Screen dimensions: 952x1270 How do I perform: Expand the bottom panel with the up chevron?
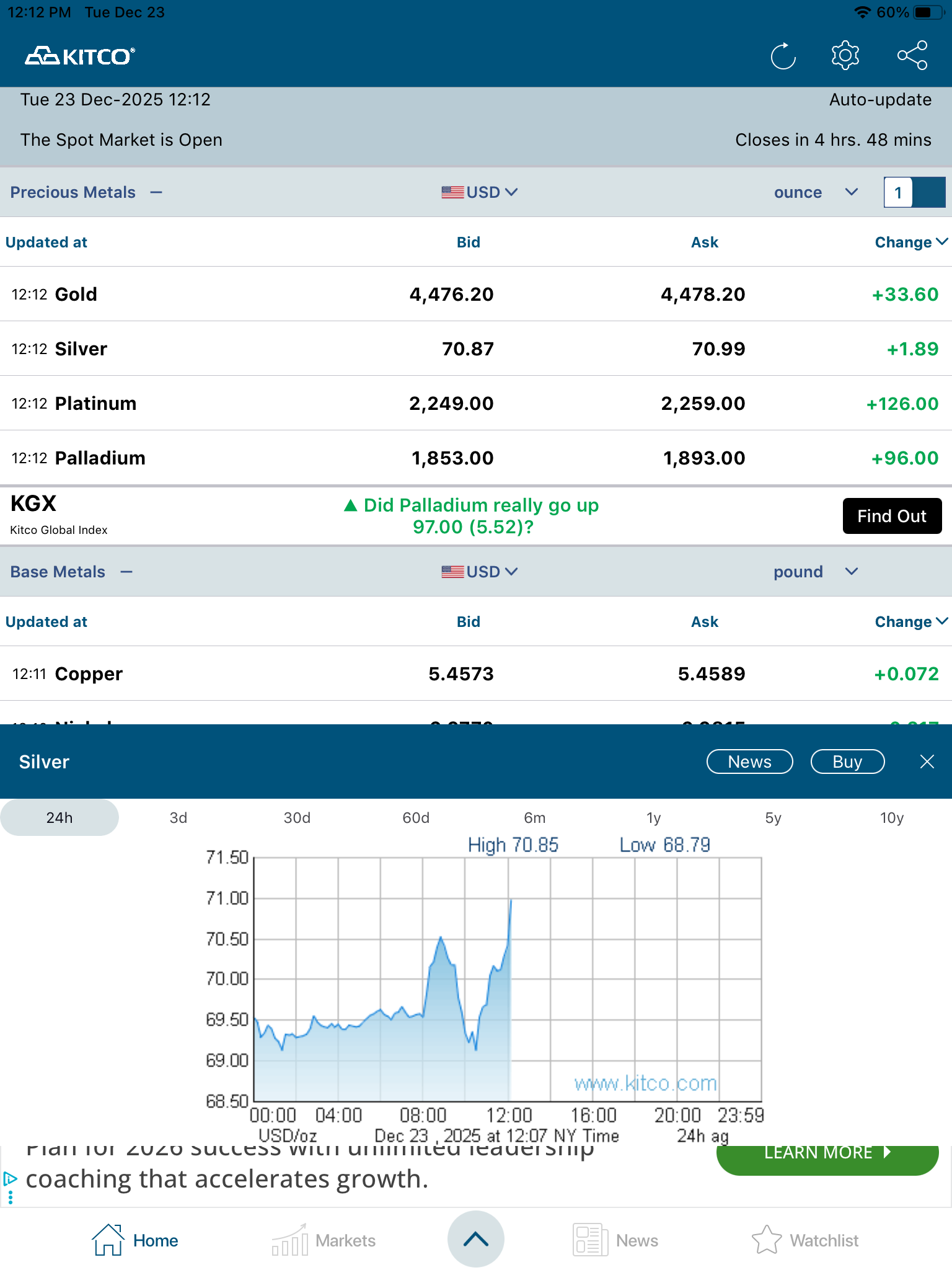tap(476, 1239)
